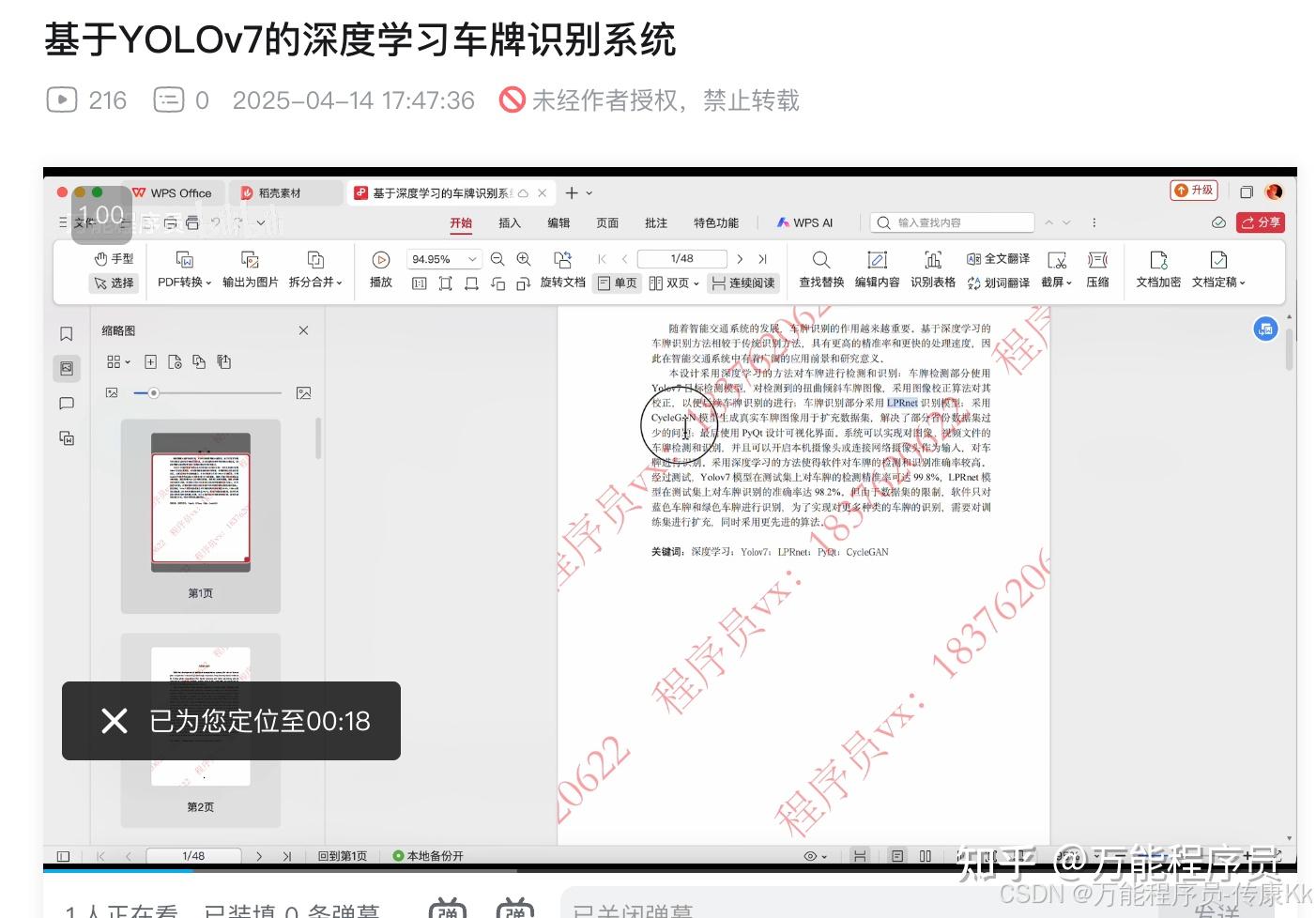This screenshot has width=1316, height=918.
Task: Open the WPS AI tab
Action: click(804, 222)
